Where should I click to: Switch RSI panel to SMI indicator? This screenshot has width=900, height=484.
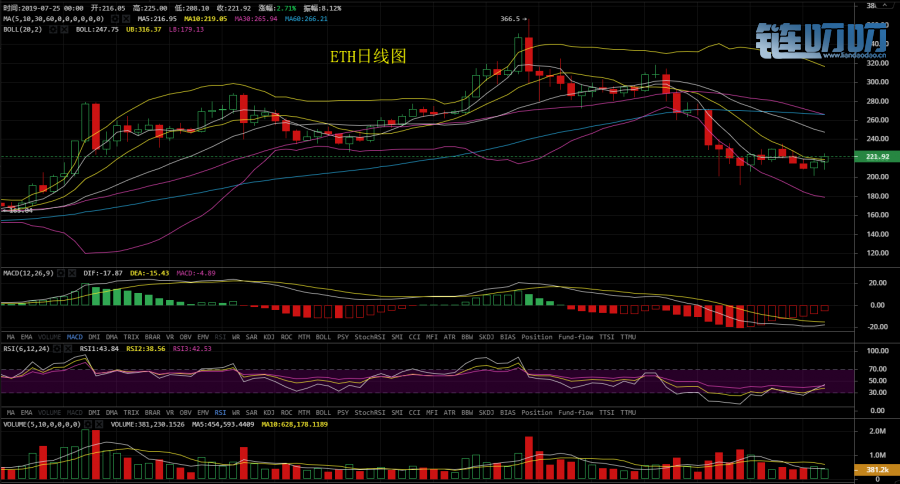click(x=397, y=413)
